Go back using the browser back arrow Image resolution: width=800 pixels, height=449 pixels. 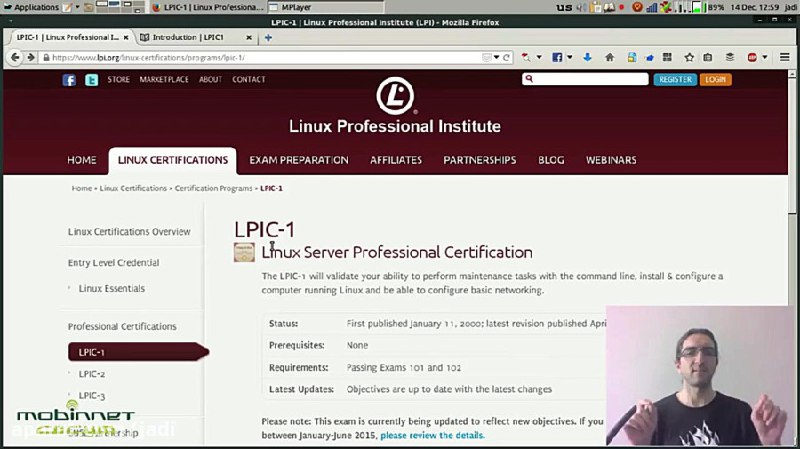pyautogui.click(x=15, y=57)
